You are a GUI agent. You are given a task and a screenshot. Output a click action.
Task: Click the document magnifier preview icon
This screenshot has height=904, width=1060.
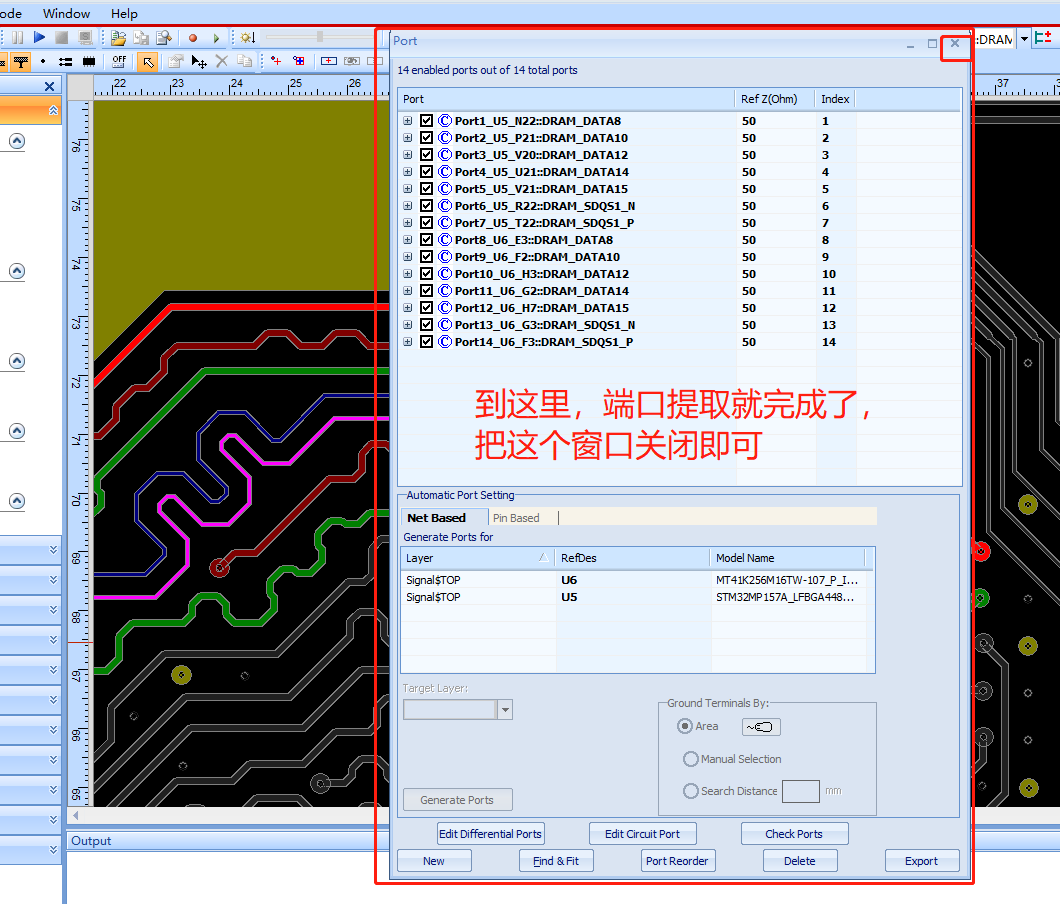point(164,38)
